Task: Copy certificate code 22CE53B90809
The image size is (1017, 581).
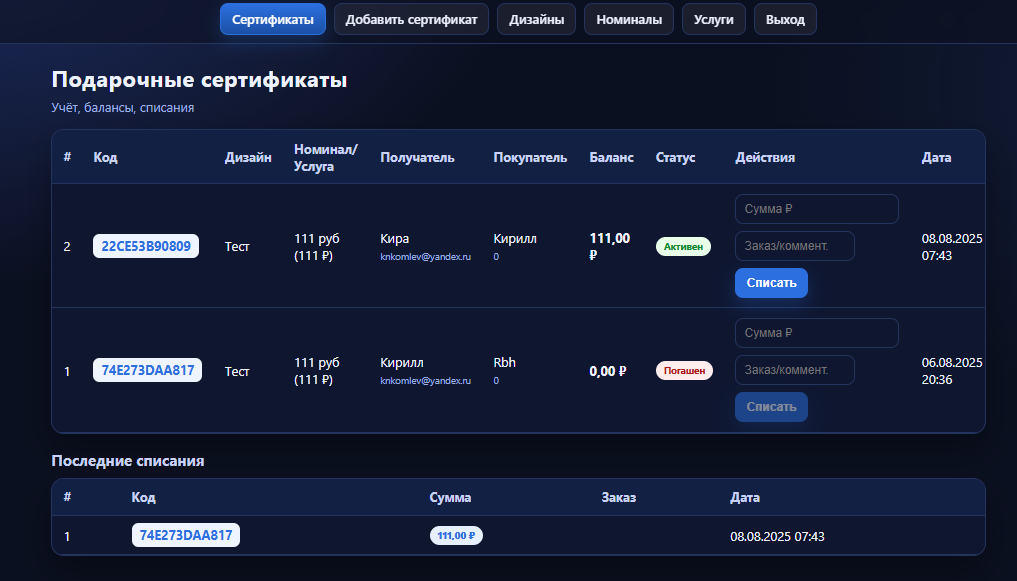Action: tap(146, 245)
